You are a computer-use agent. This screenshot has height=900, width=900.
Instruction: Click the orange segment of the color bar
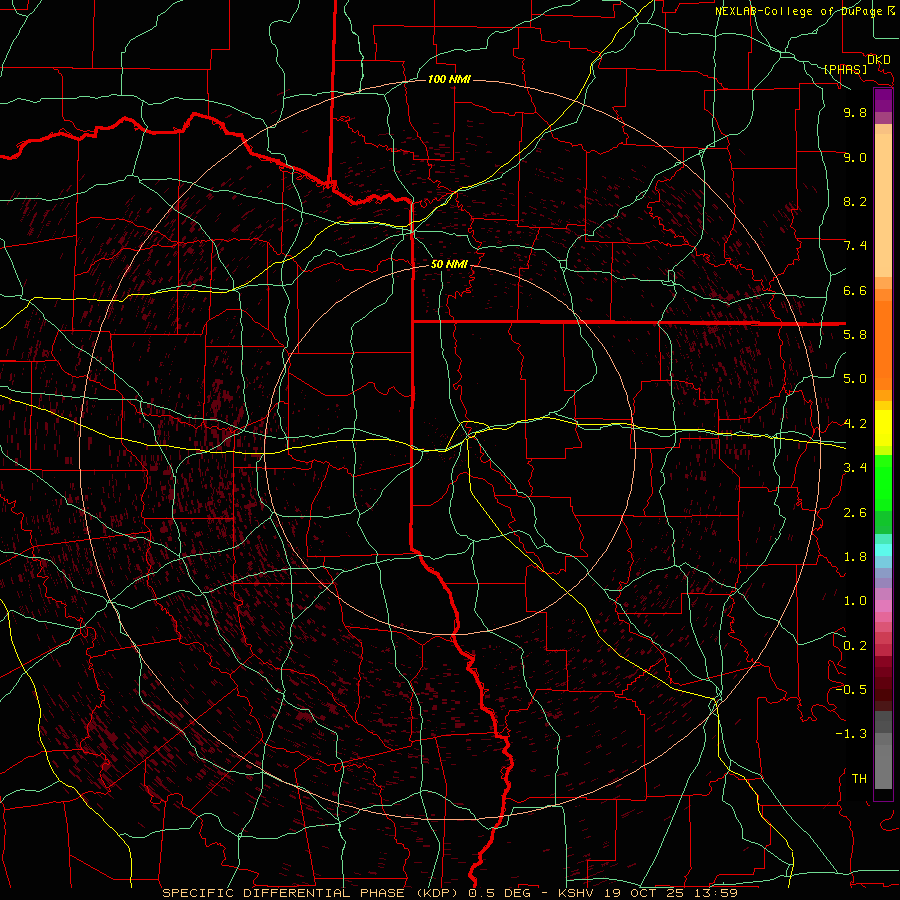click(883, 345)
